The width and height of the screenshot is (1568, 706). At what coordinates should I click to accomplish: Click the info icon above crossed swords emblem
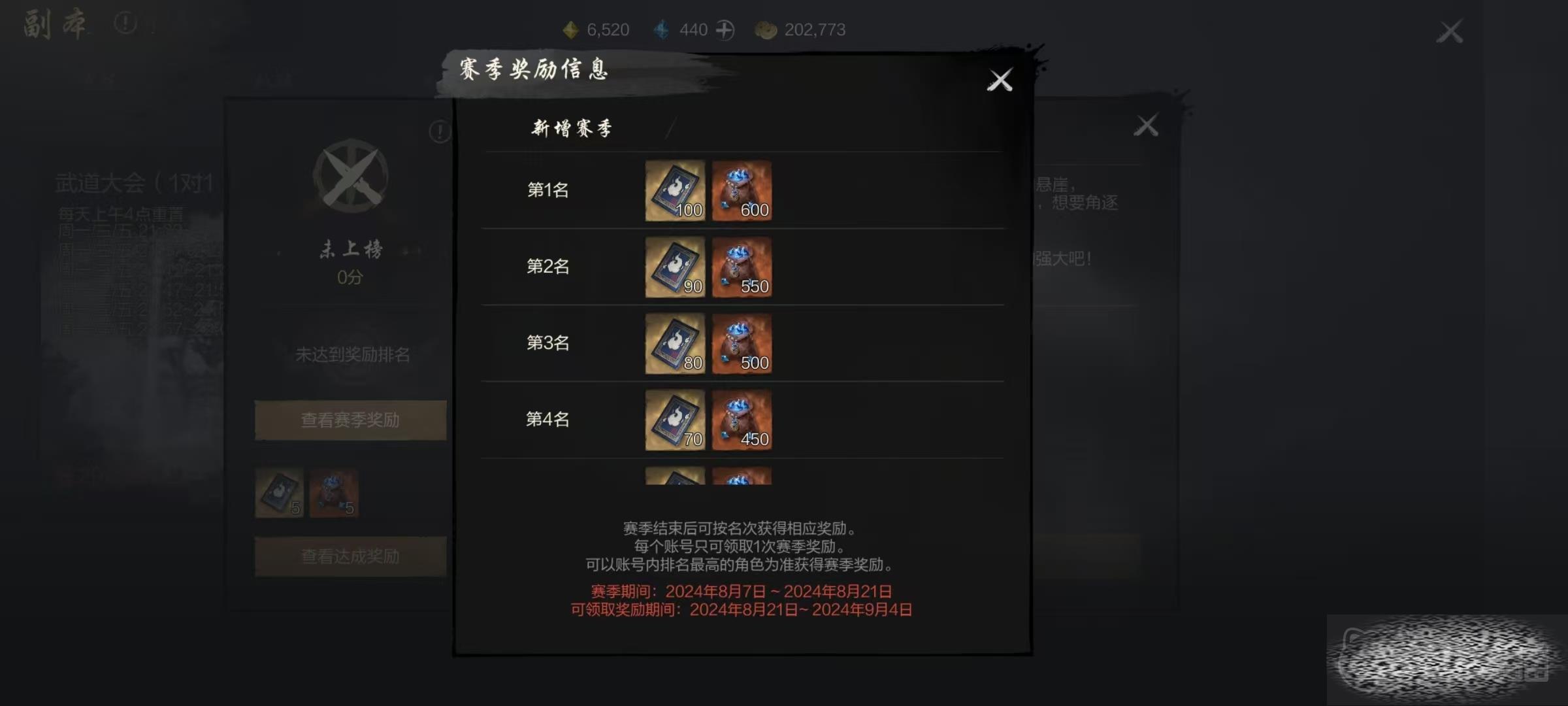440,131
